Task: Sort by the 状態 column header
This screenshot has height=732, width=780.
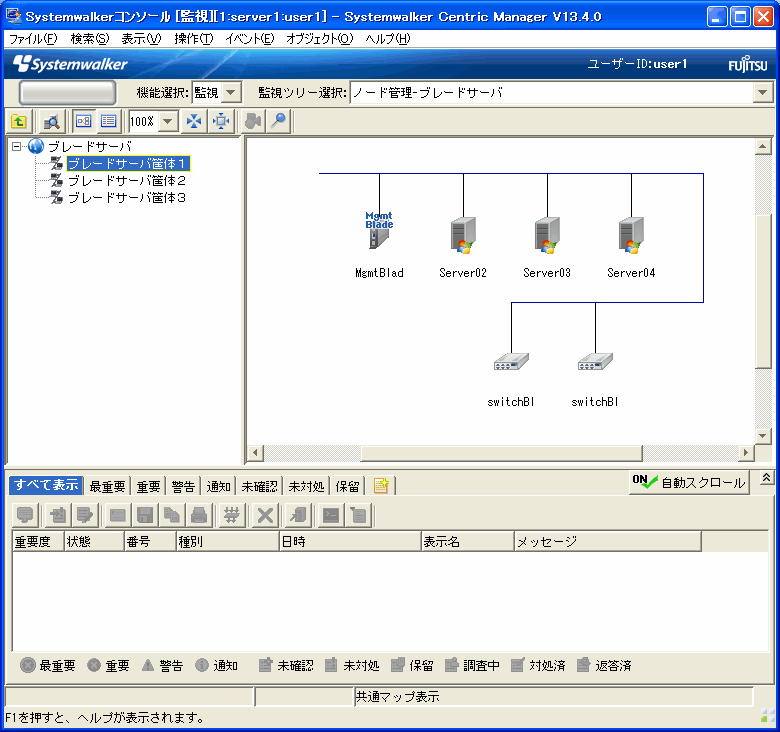Action: 94,541
